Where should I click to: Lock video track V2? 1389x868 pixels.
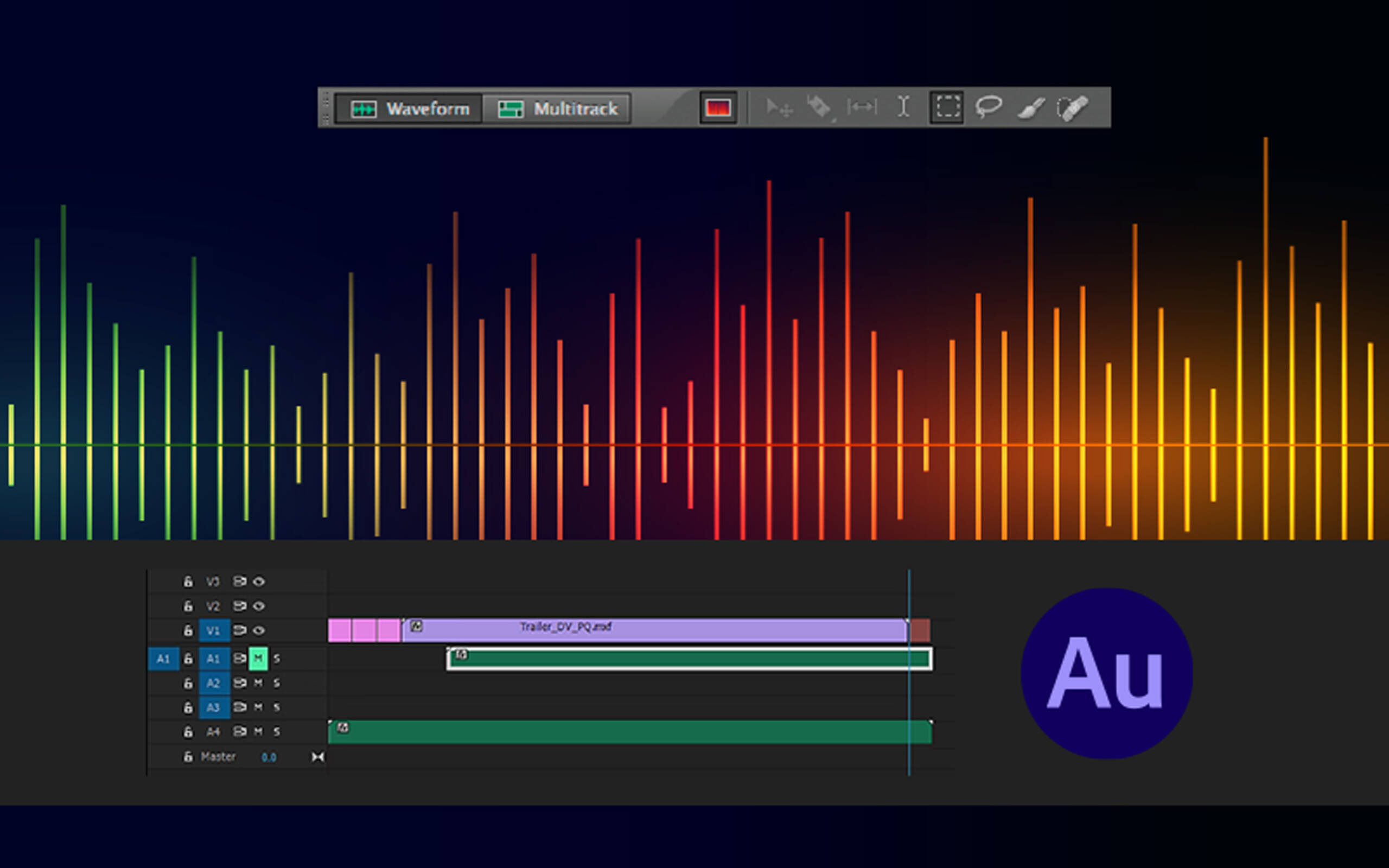188,607
